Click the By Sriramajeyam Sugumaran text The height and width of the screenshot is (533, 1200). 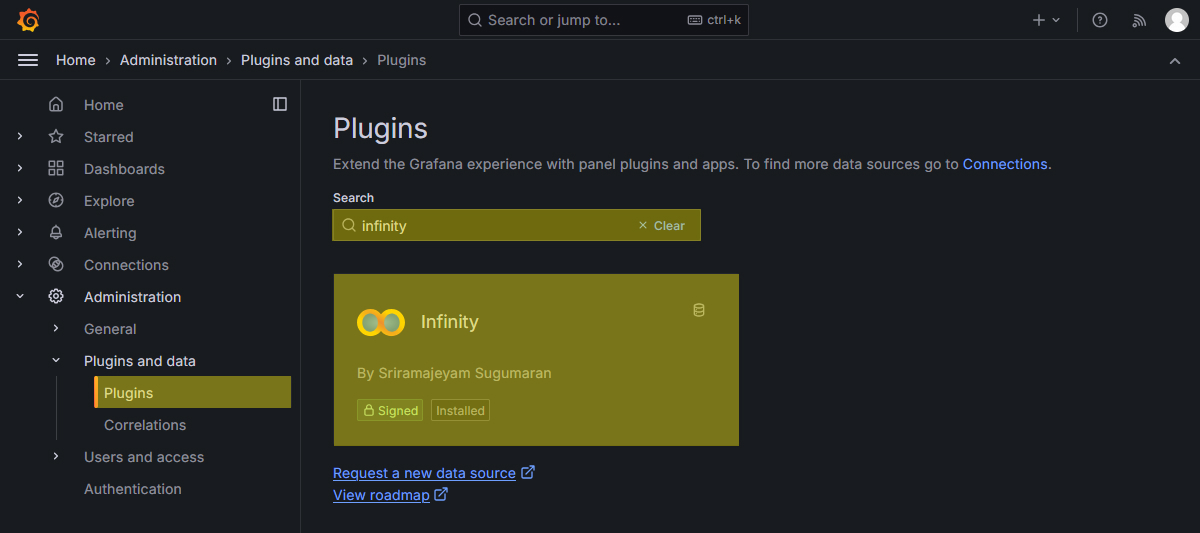pos(454,373)
